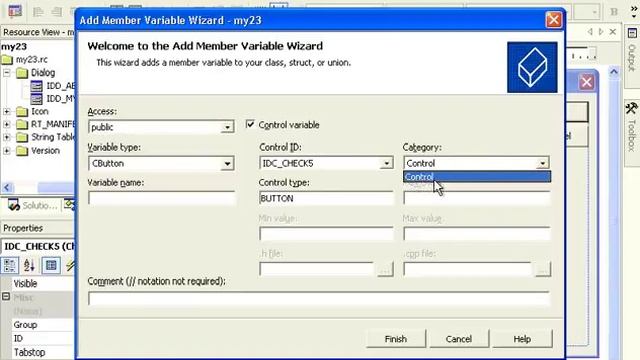This screenshot has width=640, height=360.
Task: Show control events lightning icon
Action: coord(71,265)
